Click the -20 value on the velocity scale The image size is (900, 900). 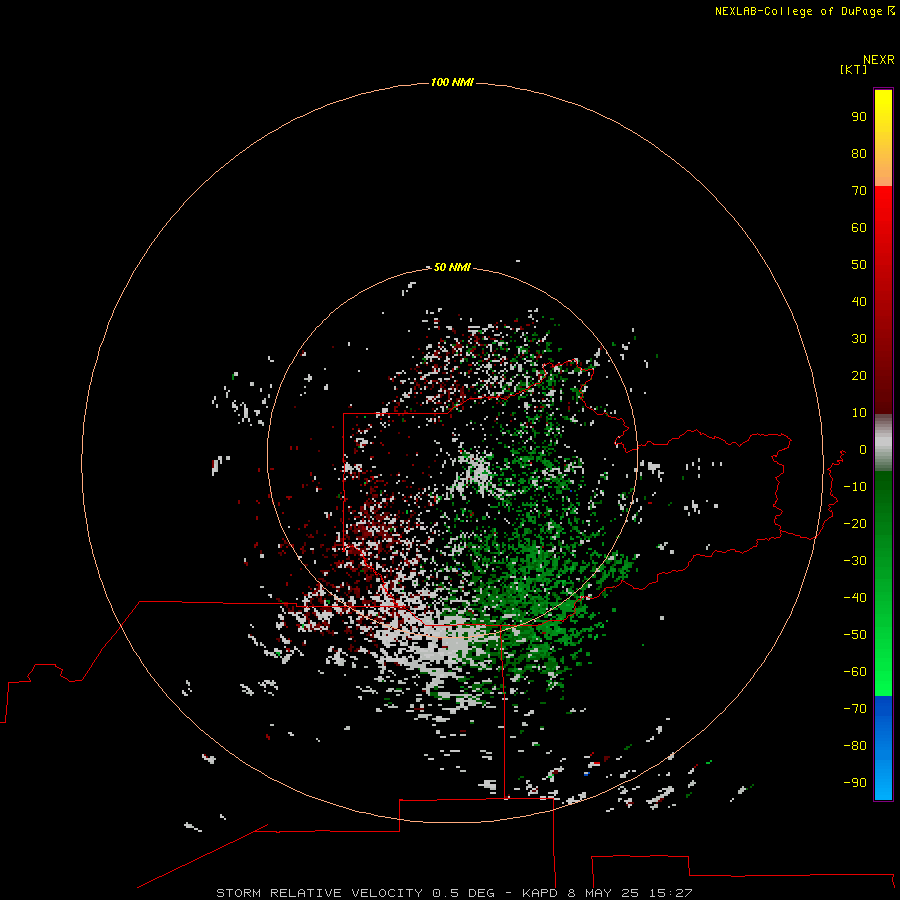click(x=855, y=523)
